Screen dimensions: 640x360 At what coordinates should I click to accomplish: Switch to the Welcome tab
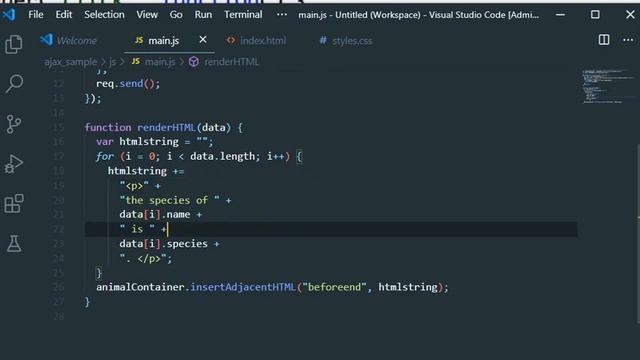click(69, 40)
